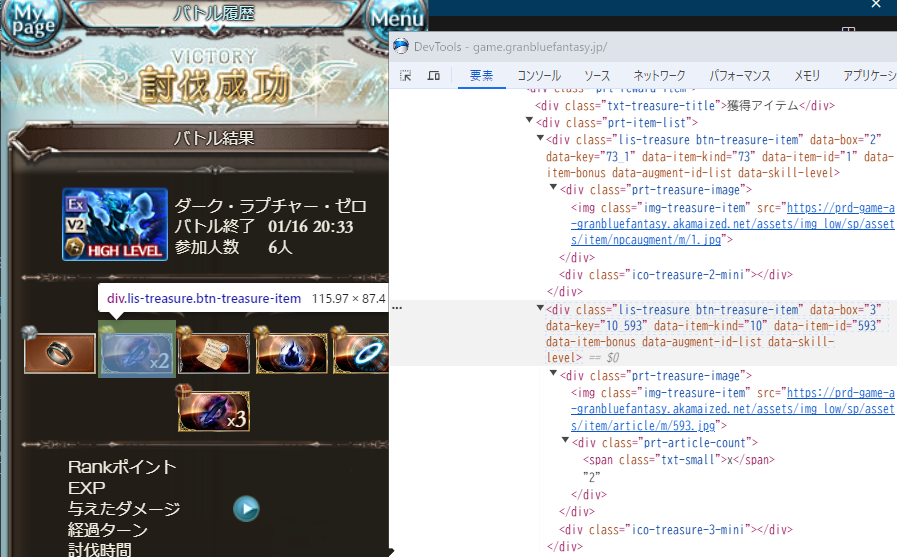The width and height of the screenshot is (897, 557).
Task: Switch to the ソース tab
Action: tap(597, 75)
